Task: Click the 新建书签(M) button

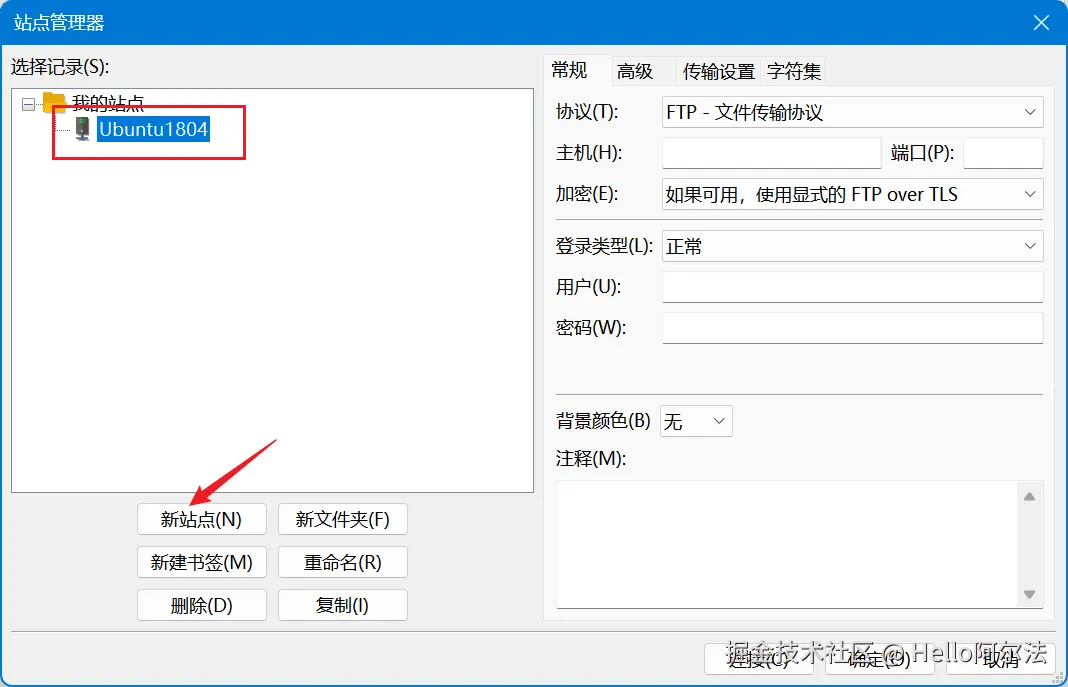Action: click(x=202, y=562)
